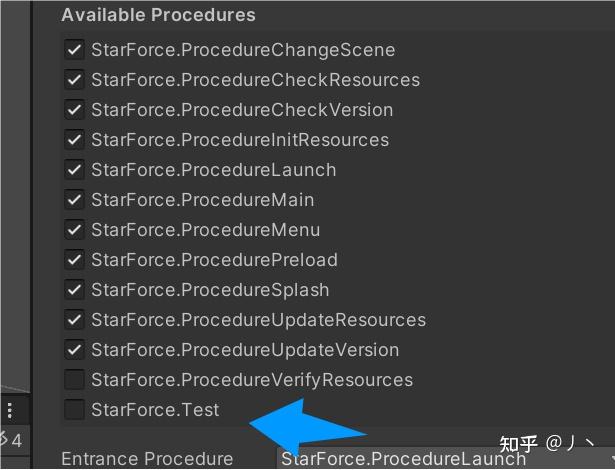Uncheck the StarForce.ProcedureMain box
Image resolution: width=615 pixels, height=470 pixels.
pos(75,200)
